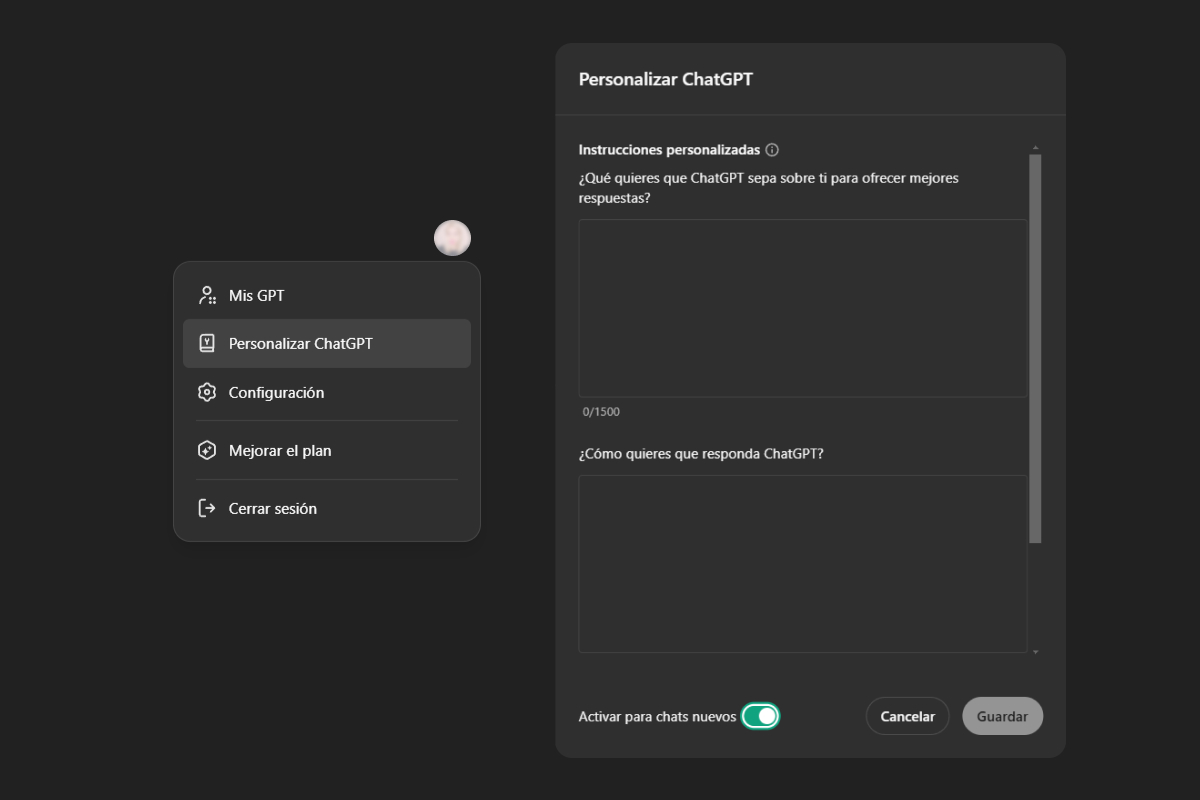The width and height of the screenshot is (1200, 800).
Task: Focus the field for how ChatGPT should respond
Action: click(803, 564)
